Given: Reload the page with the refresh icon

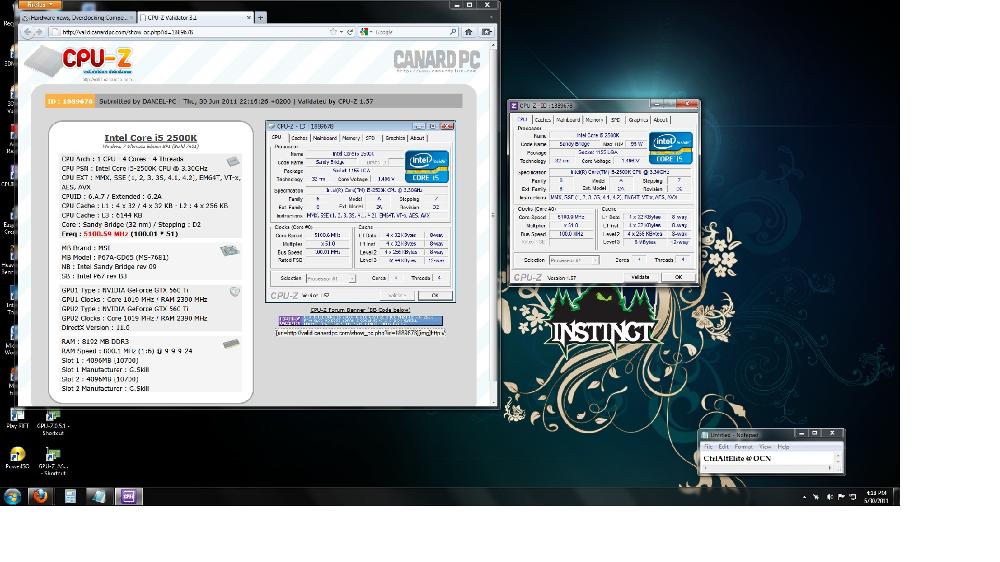Looking at the screenshot, I should click(350, 31).
